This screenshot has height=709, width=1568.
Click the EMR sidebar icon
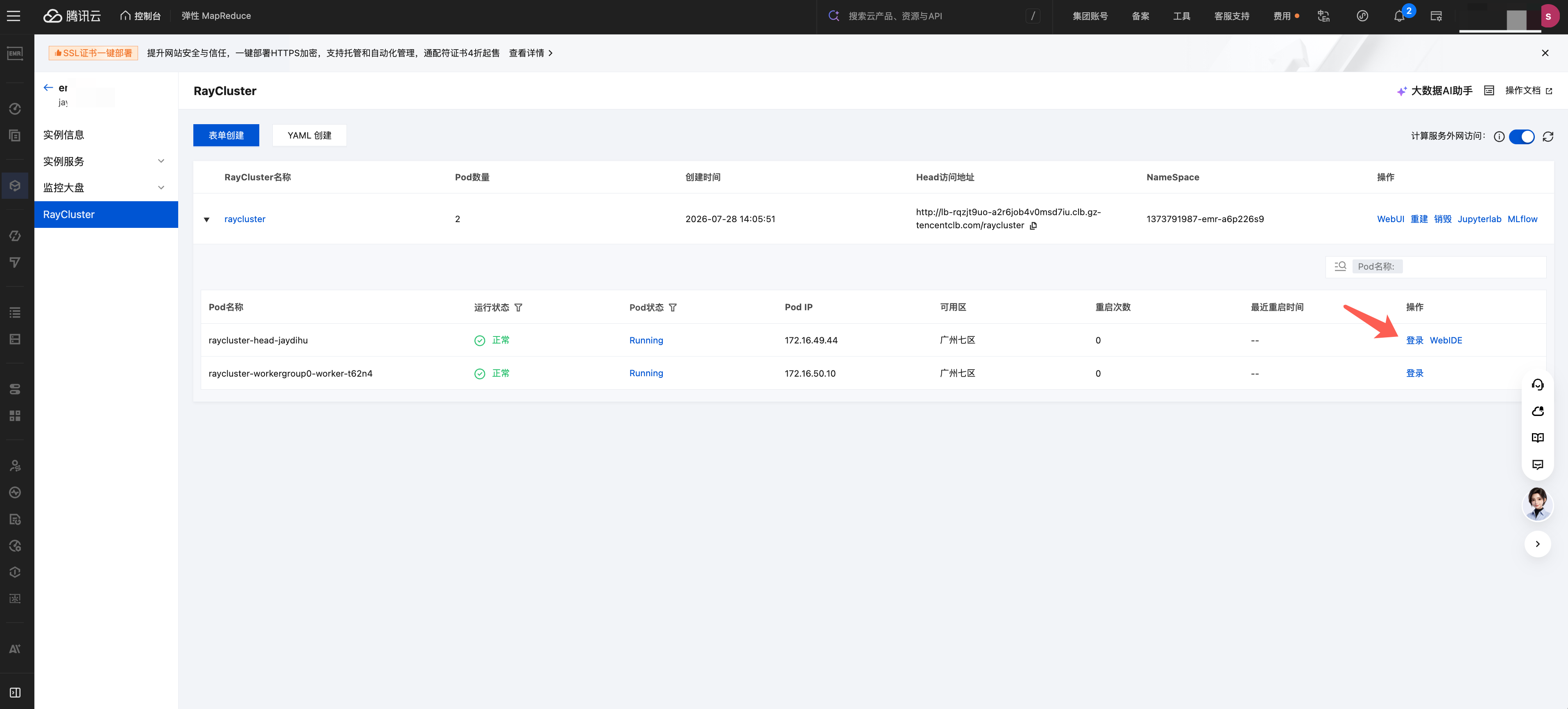click(15, 54)
